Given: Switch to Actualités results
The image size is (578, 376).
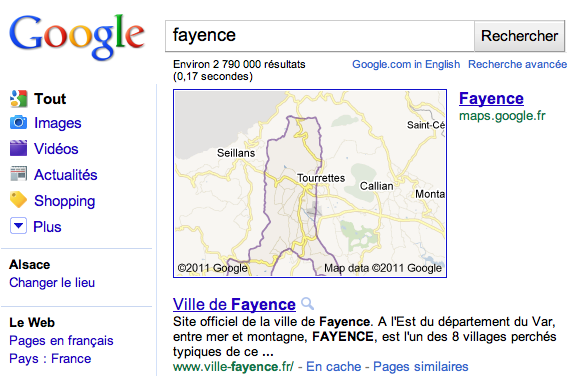Looking at the screenshot, I should pos(66,175).
